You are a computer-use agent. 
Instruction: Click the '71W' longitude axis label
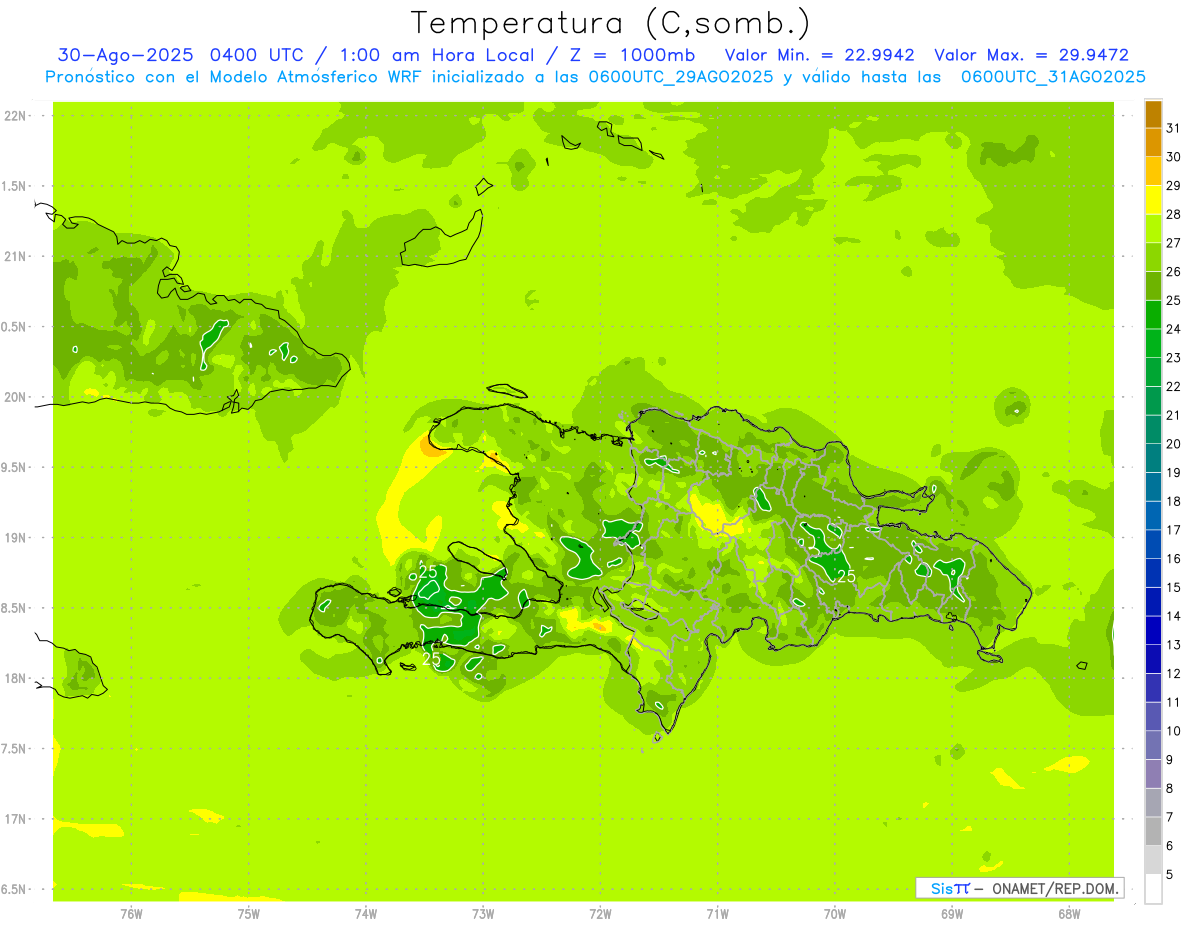click(x=717, y=913)
